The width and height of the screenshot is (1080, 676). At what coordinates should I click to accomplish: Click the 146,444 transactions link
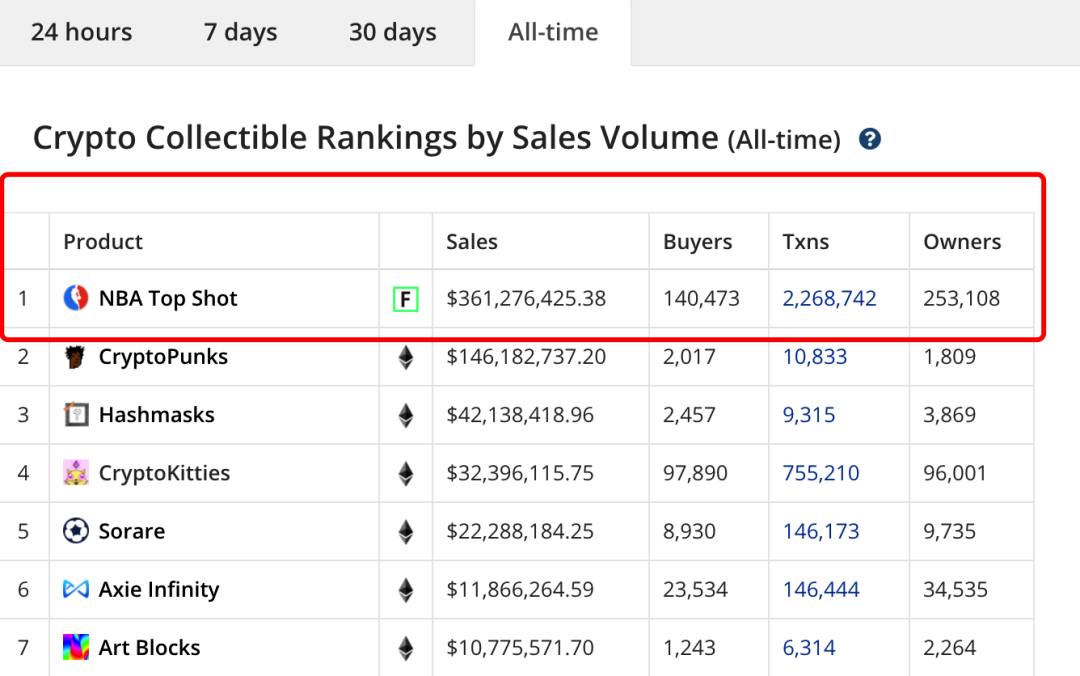pyautogui.click(x=821, y=590)
